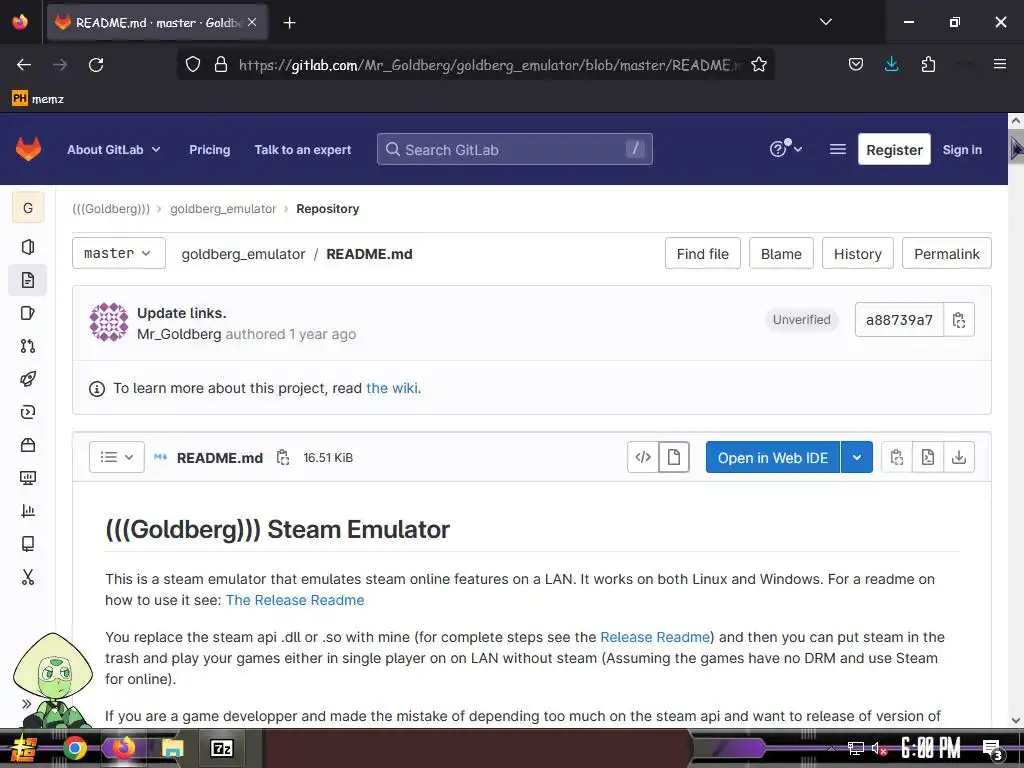Open the Deployments sidebar icon
The width and height of the screenshot is (1024, 768).
(27, 412)
